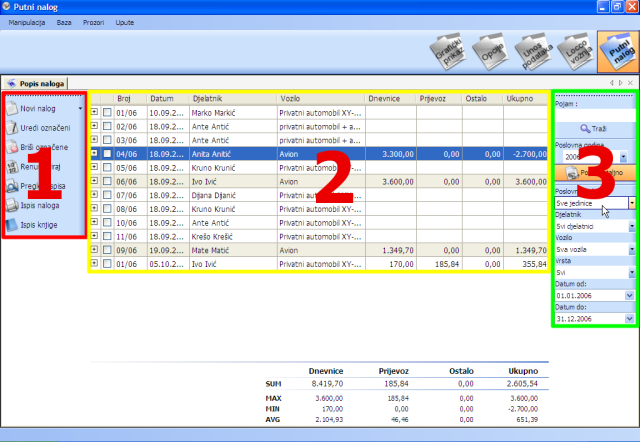Screen dimensions: 640x442
Task: Sort by the Datum column header
Action: click(168, 99)
